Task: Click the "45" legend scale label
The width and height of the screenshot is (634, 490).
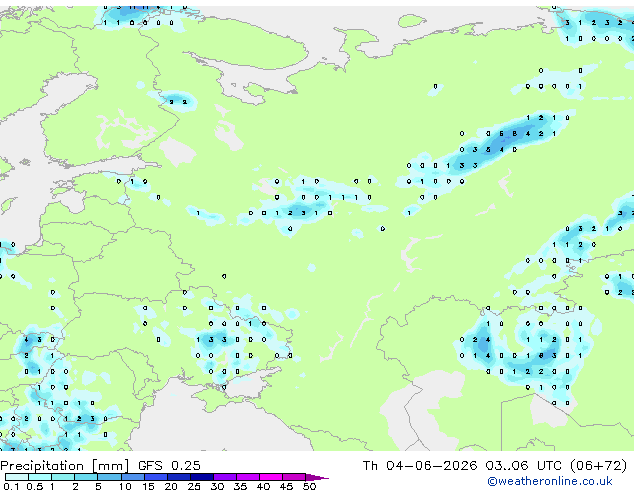Action: 286,486
